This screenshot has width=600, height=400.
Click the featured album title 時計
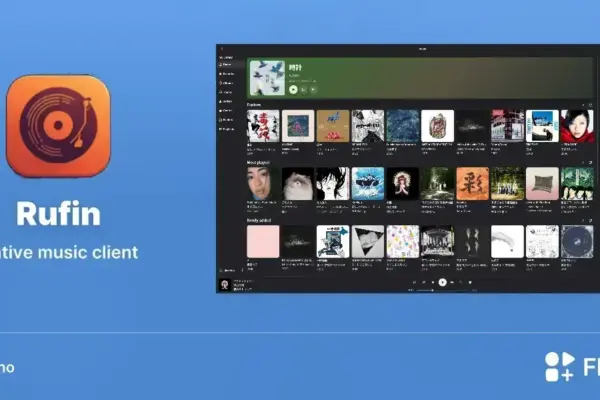point(295,68)
